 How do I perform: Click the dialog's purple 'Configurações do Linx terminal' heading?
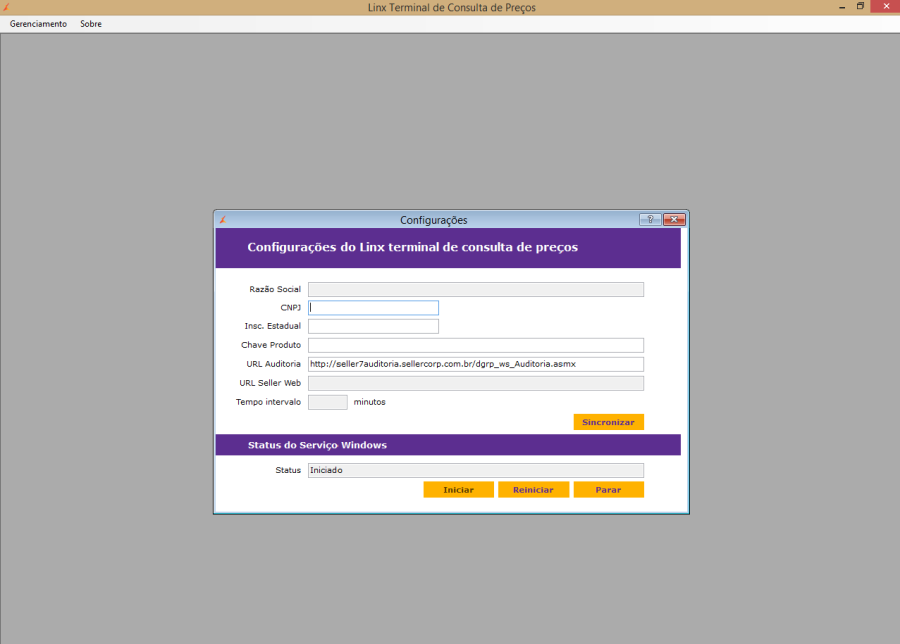(412, 247)
